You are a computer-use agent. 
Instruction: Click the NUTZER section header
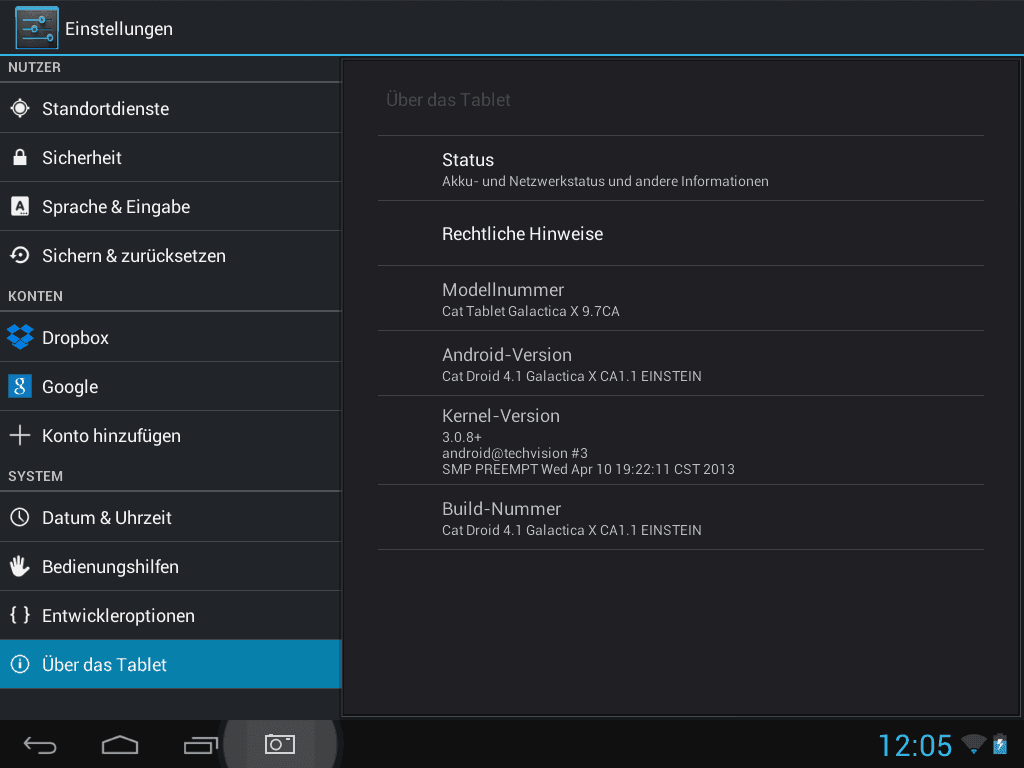[35, 67]
